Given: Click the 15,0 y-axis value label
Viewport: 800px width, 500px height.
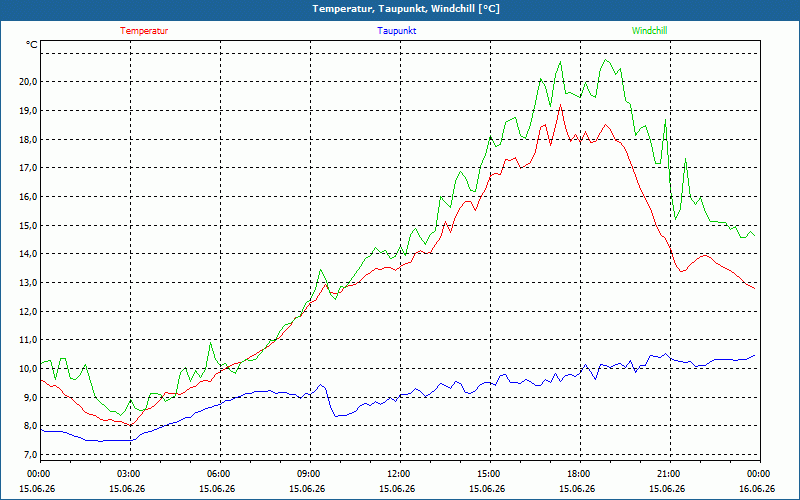Looking at the screenshot, I should [x=30, y=226].
